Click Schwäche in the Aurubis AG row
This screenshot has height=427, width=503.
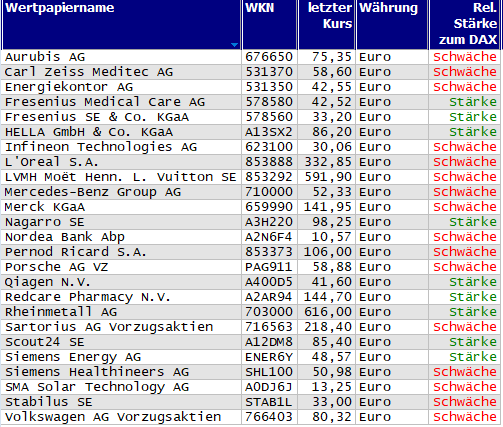click(465, 57)
